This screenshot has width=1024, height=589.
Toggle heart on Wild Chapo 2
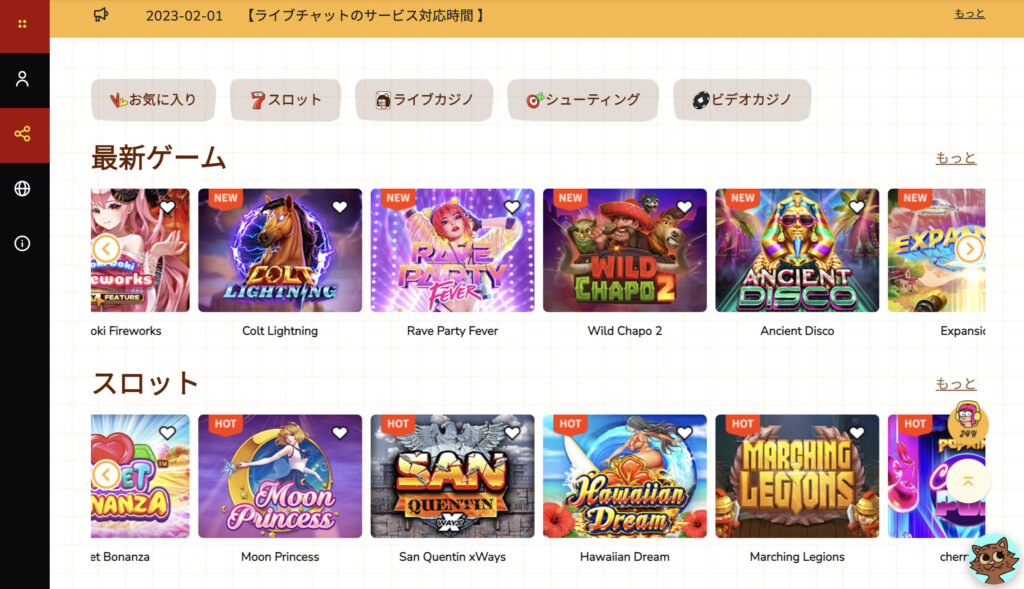coord(684,207)
